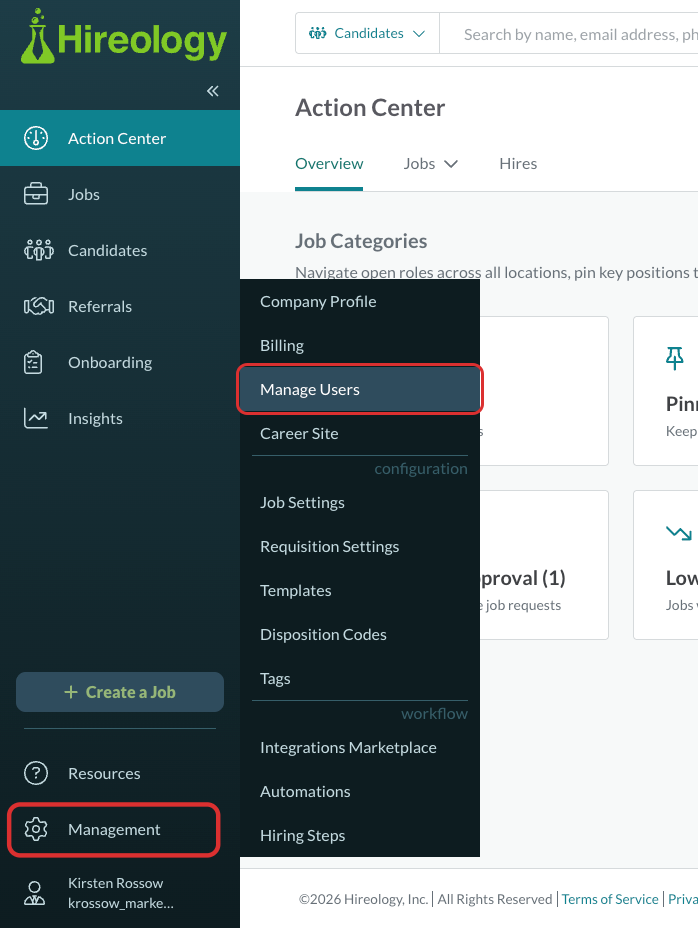Click the Insights chart icon
Image resolution: width=698 pixels, height=928 pixels.
tap(36, 418)
